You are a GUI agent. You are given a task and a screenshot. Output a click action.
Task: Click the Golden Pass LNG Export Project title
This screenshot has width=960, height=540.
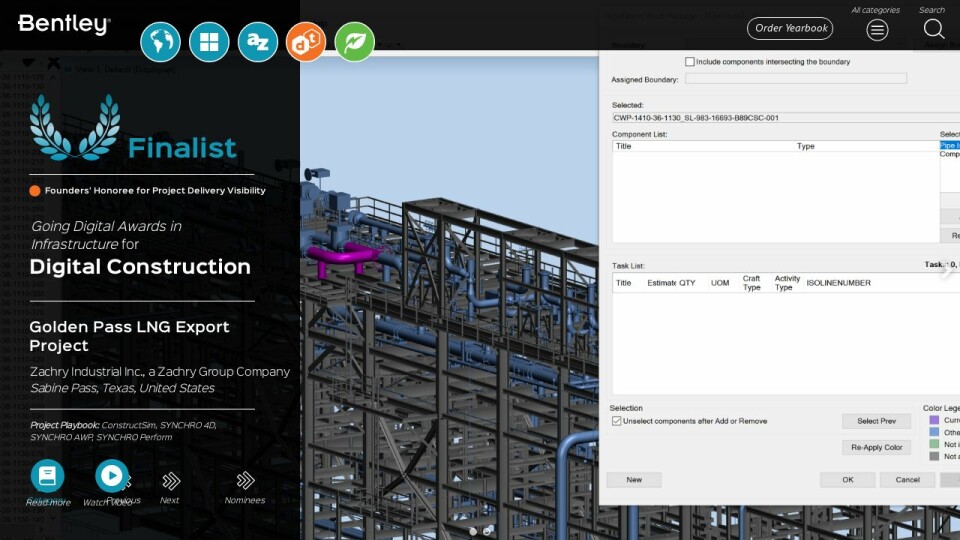point(129,336)
